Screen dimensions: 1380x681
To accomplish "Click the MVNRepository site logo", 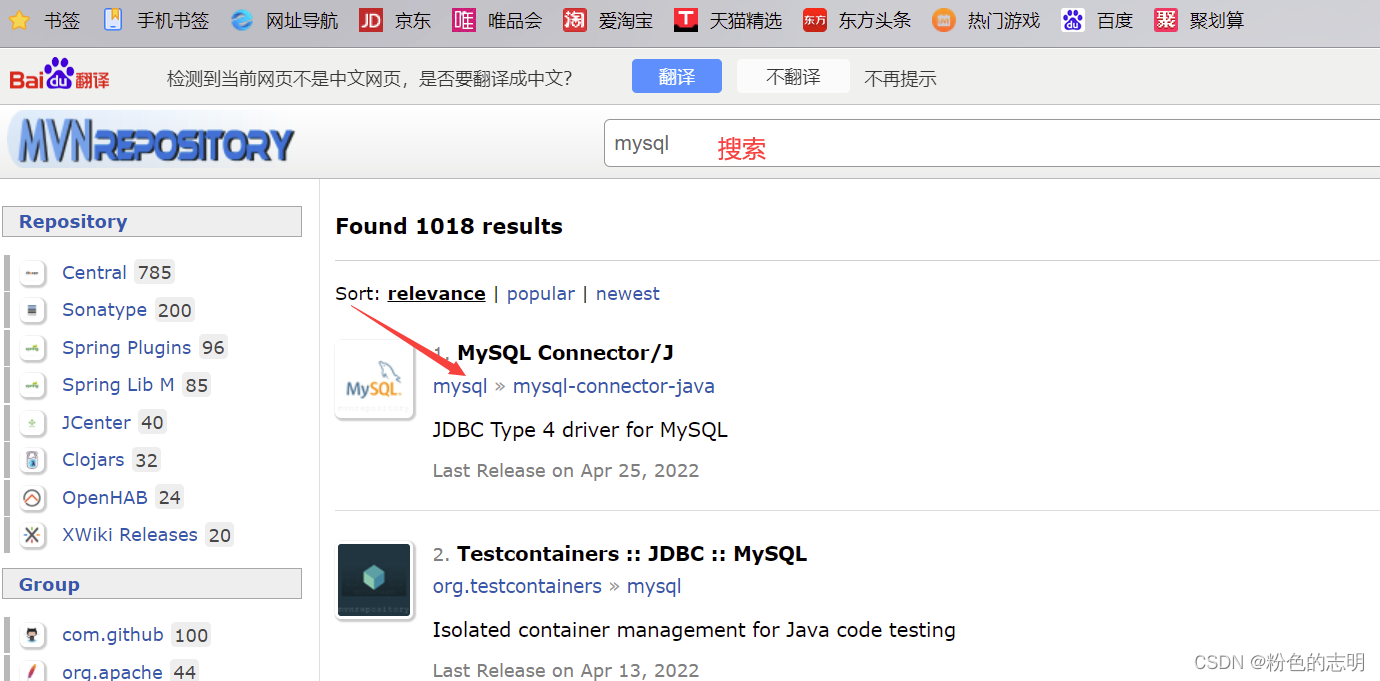I will click(x=152, y=141).
